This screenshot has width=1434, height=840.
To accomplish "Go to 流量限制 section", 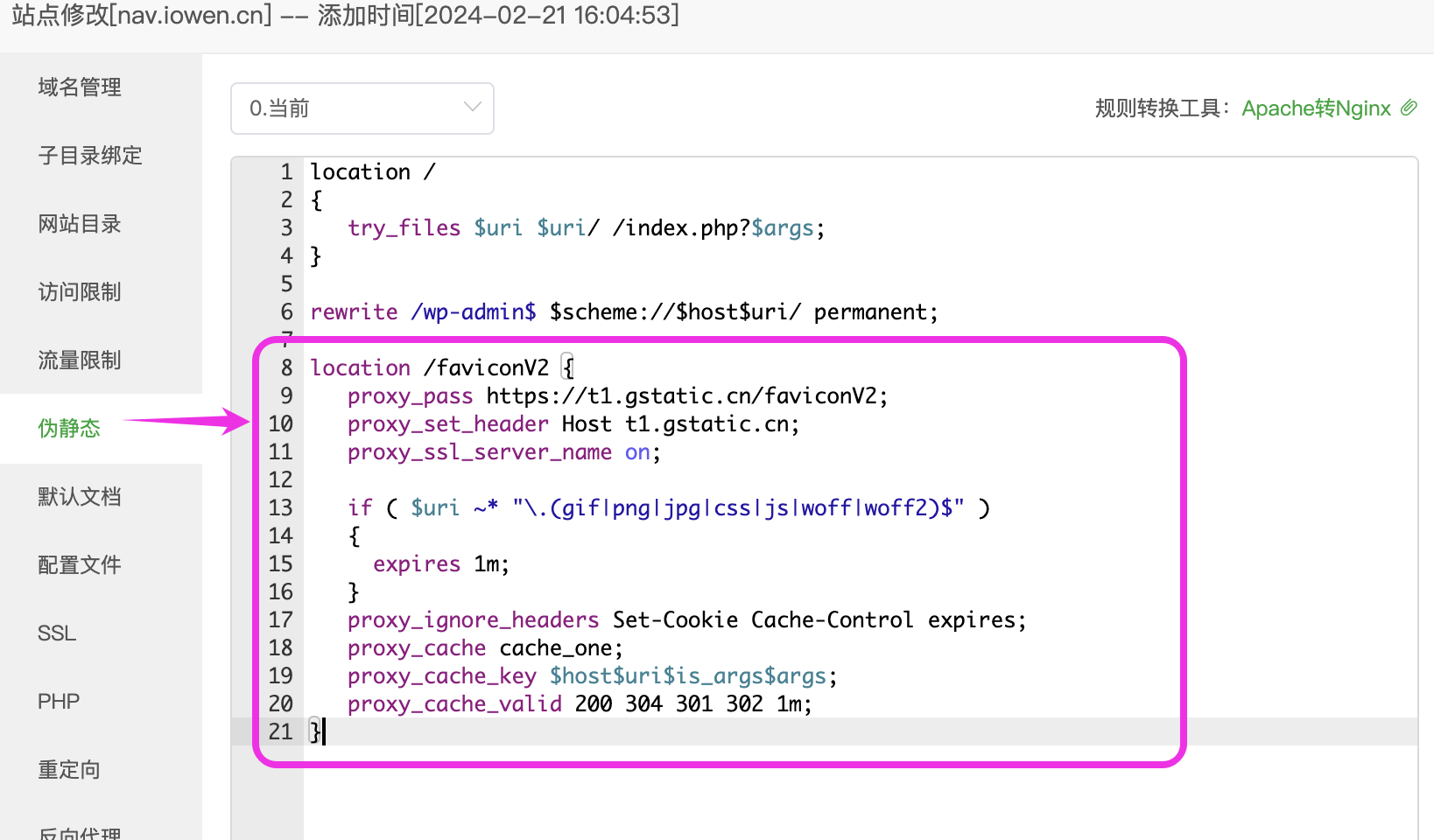I will (80, 360).
